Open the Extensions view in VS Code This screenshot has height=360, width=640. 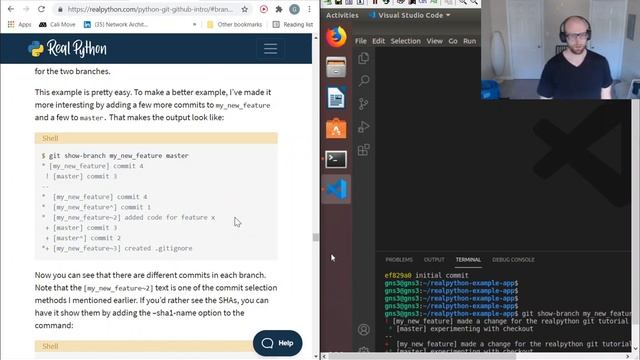coord(364,150)
